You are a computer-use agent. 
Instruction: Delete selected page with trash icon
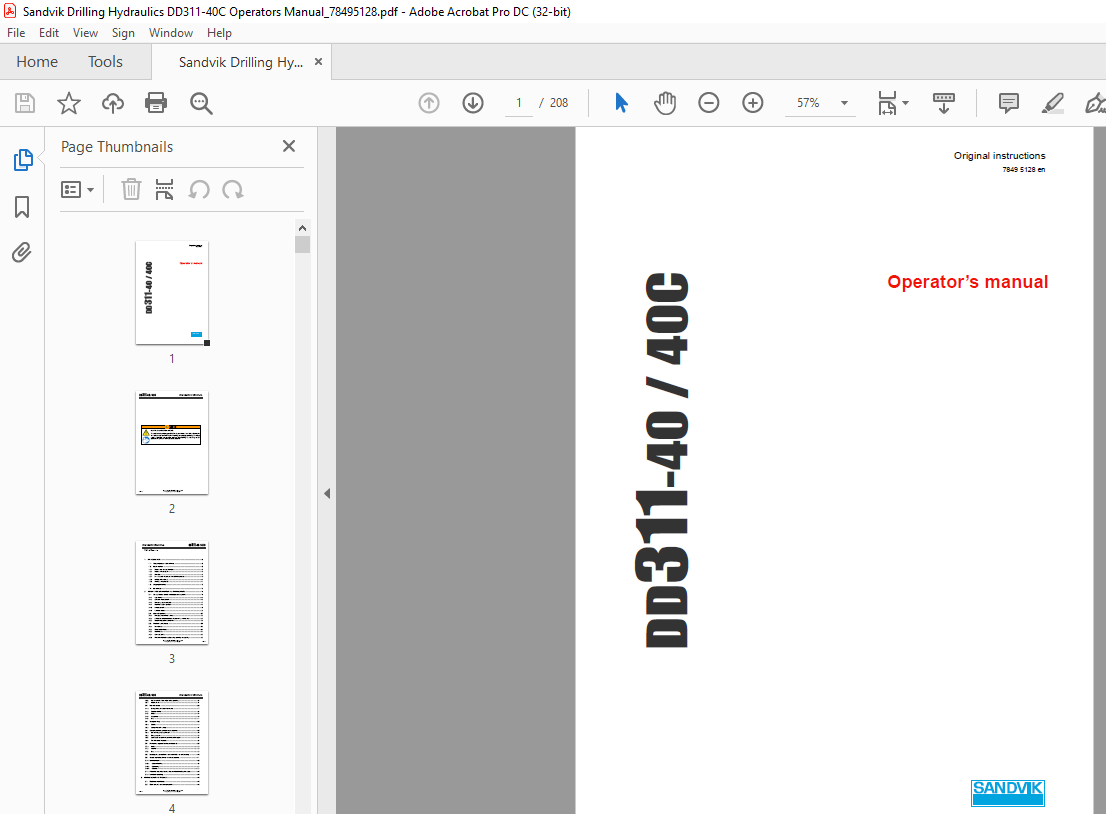click(x=131, y=190)
